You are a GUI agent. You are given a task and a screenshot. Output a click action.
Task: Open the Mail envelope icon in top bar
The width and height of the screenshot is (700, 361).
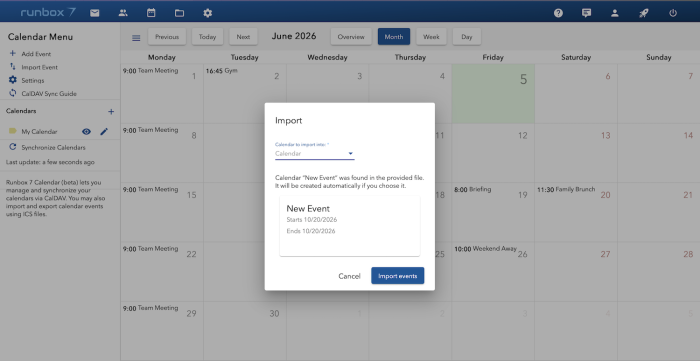click(95, 13)
